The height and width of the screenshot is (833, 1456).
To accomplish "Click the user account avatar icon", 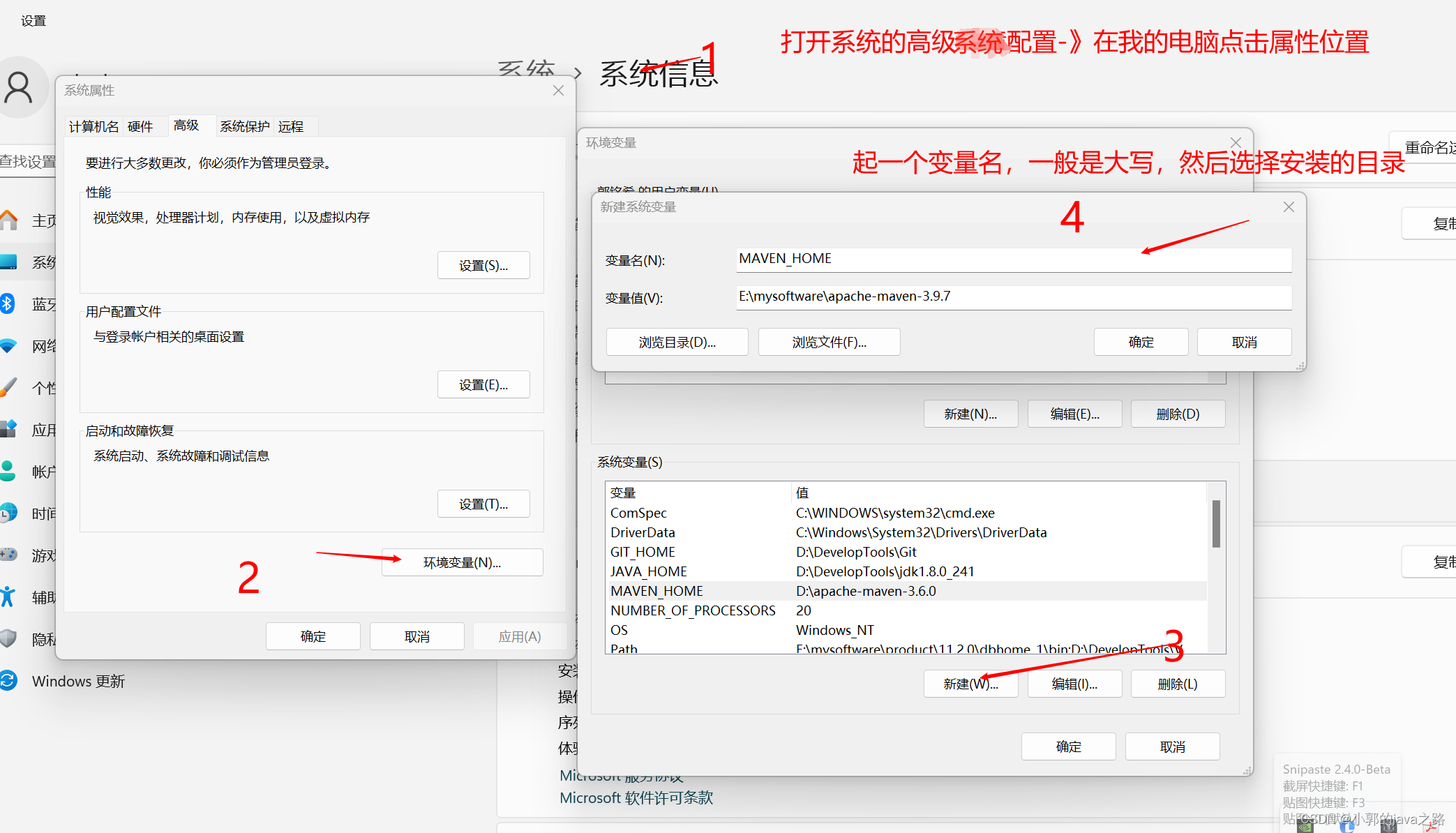I will [x=19, y=88].
